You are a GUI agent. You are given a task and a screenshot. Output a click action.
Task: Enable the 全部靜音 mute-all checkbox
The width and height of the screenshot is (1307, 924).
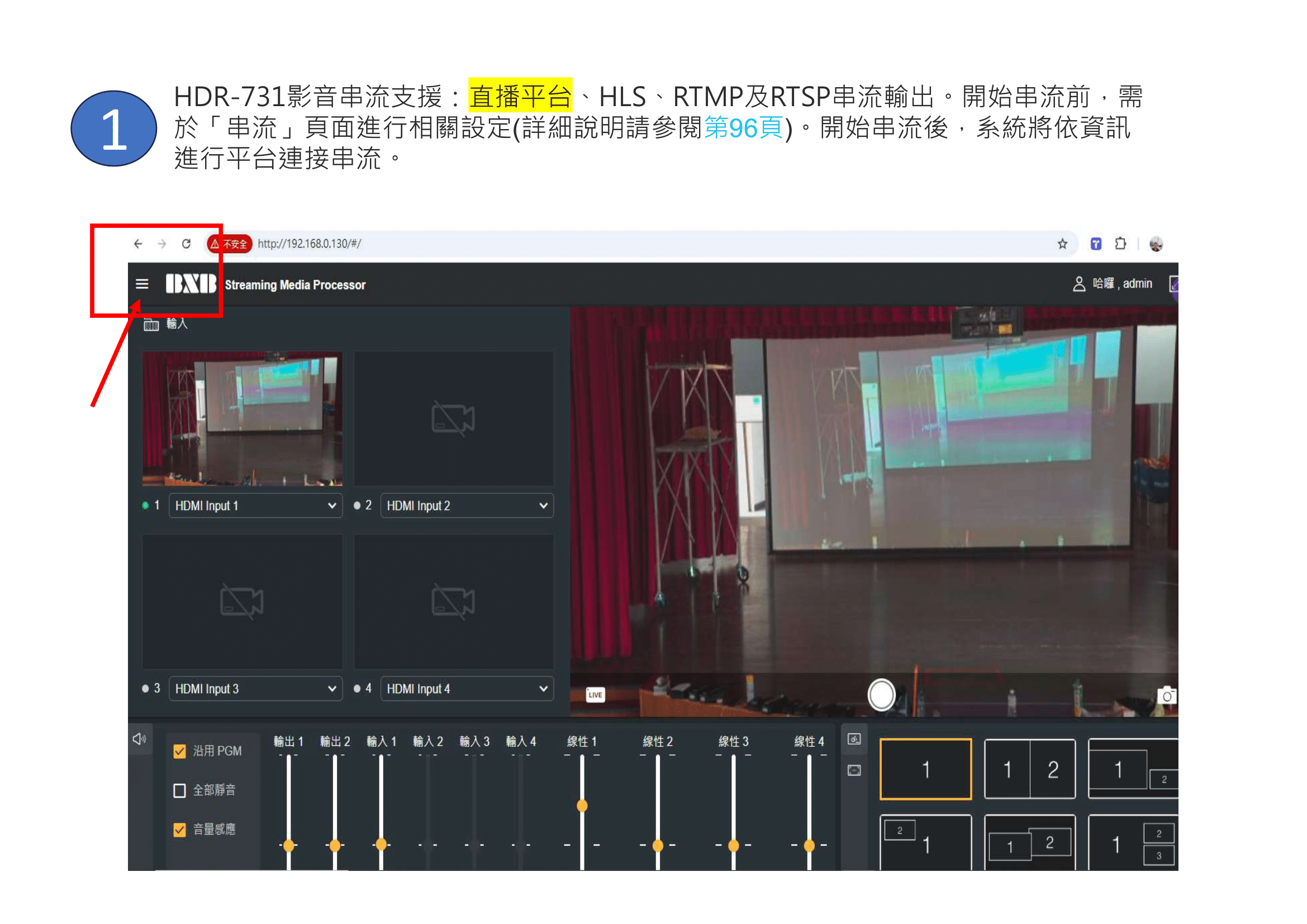click(x=179, y=790)
